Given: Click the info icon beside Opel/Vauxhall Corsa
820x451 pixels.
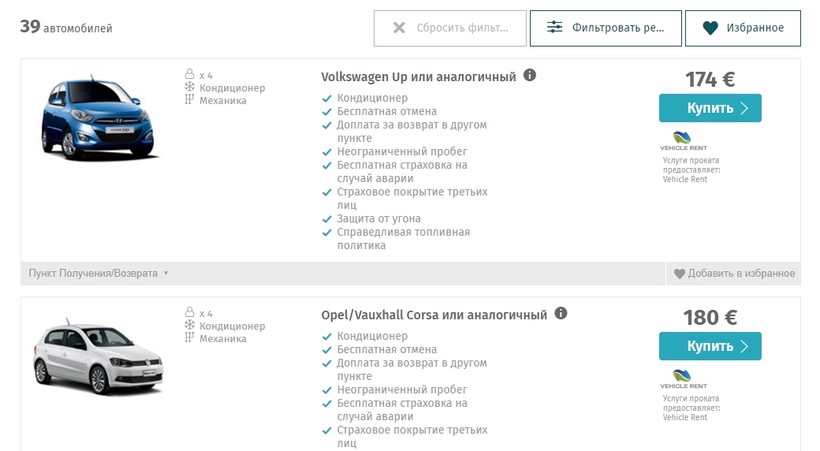Looking at the screenshot, I should tap(561, 313).
